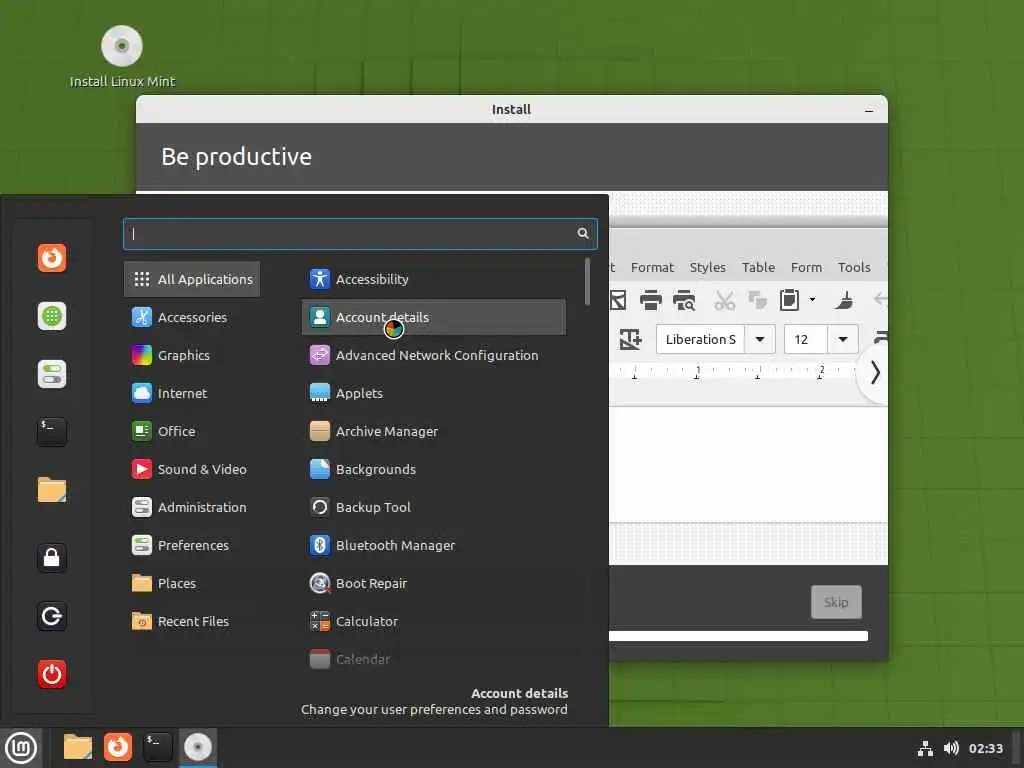Open the Internet category

click(192, 393)
